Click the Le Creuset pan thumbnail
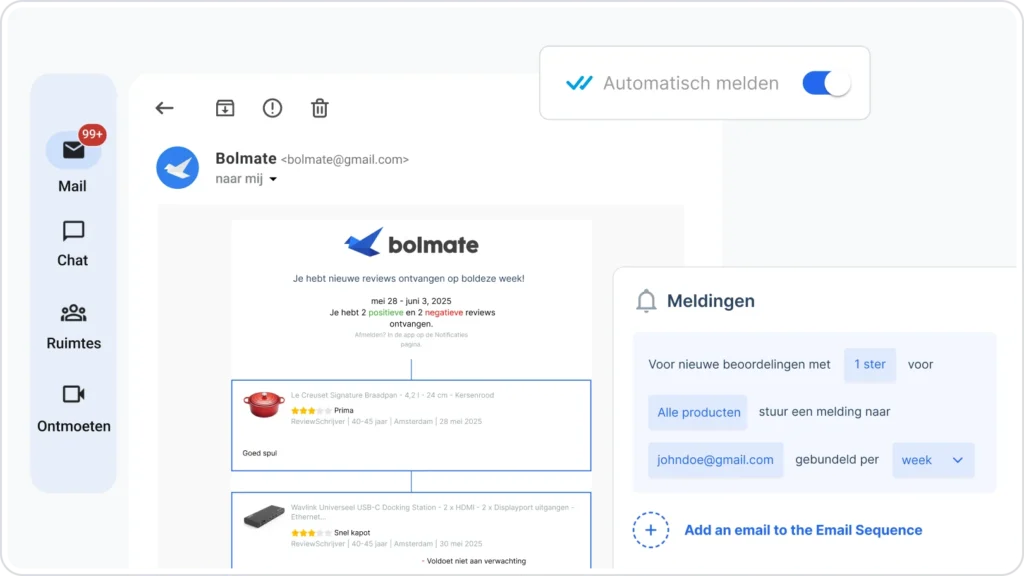The height and width of the screenshot is (576, 1024). 264,405
